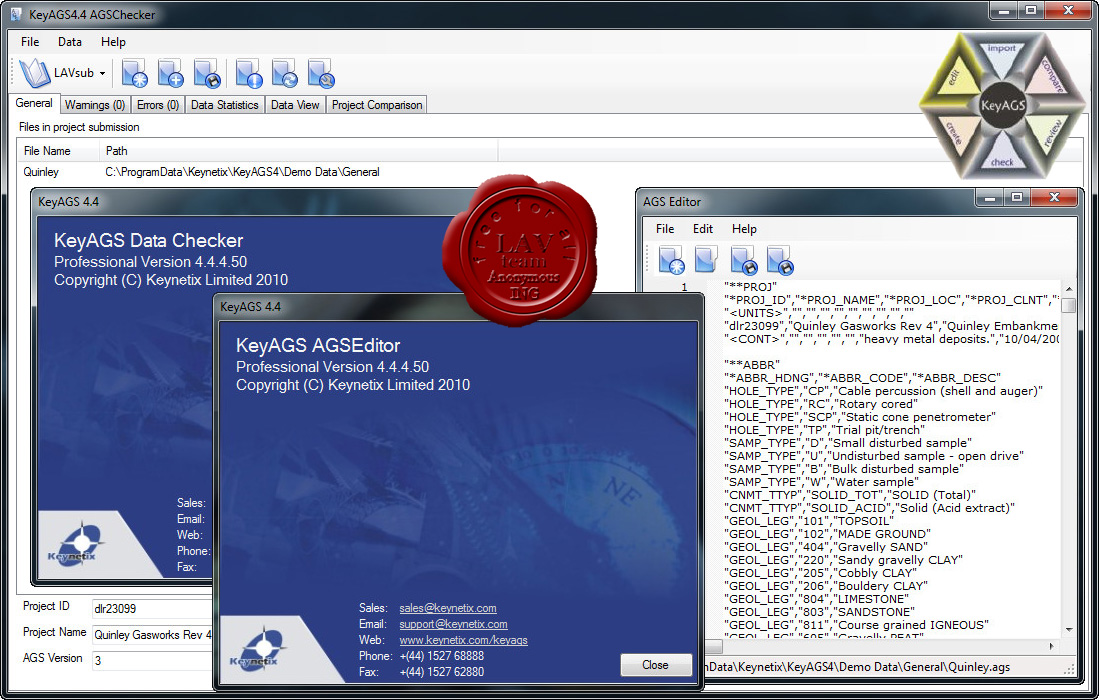Click the line containing "TOPSOIL"
Viewport: 1099px width, 700px height.
point(810,521)
